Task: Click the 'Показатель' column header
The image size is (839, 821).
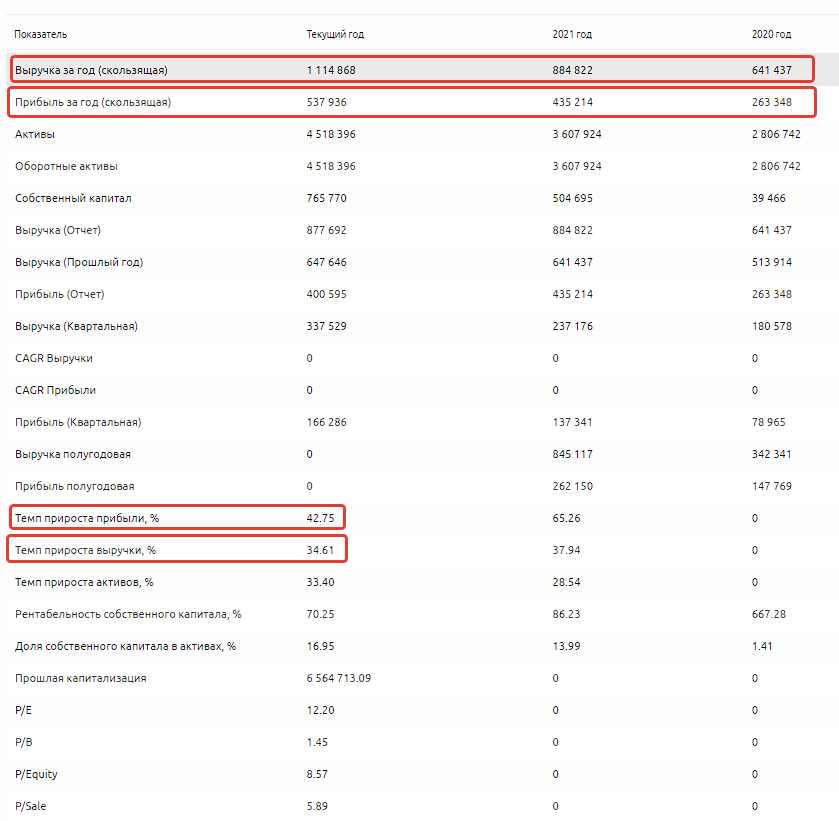Action: point(41,34)
